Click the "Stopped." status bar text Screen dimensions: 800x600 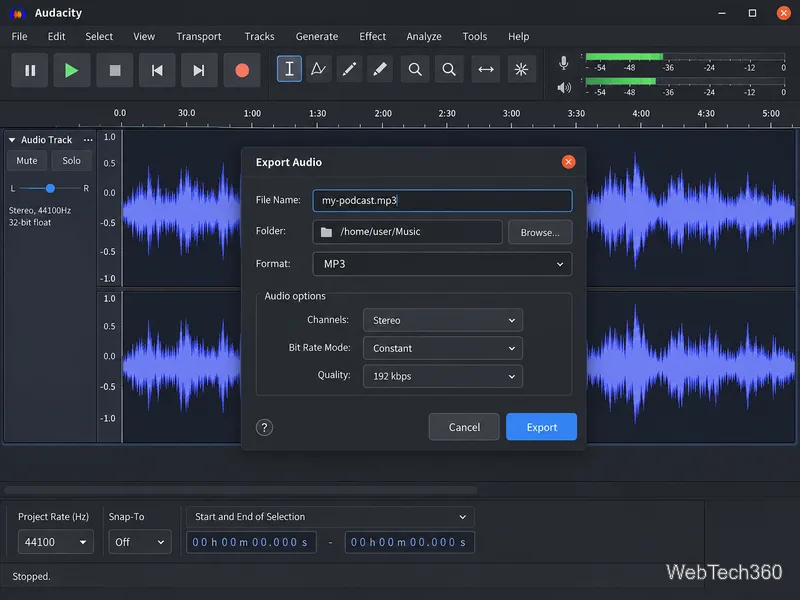[32, 577]
